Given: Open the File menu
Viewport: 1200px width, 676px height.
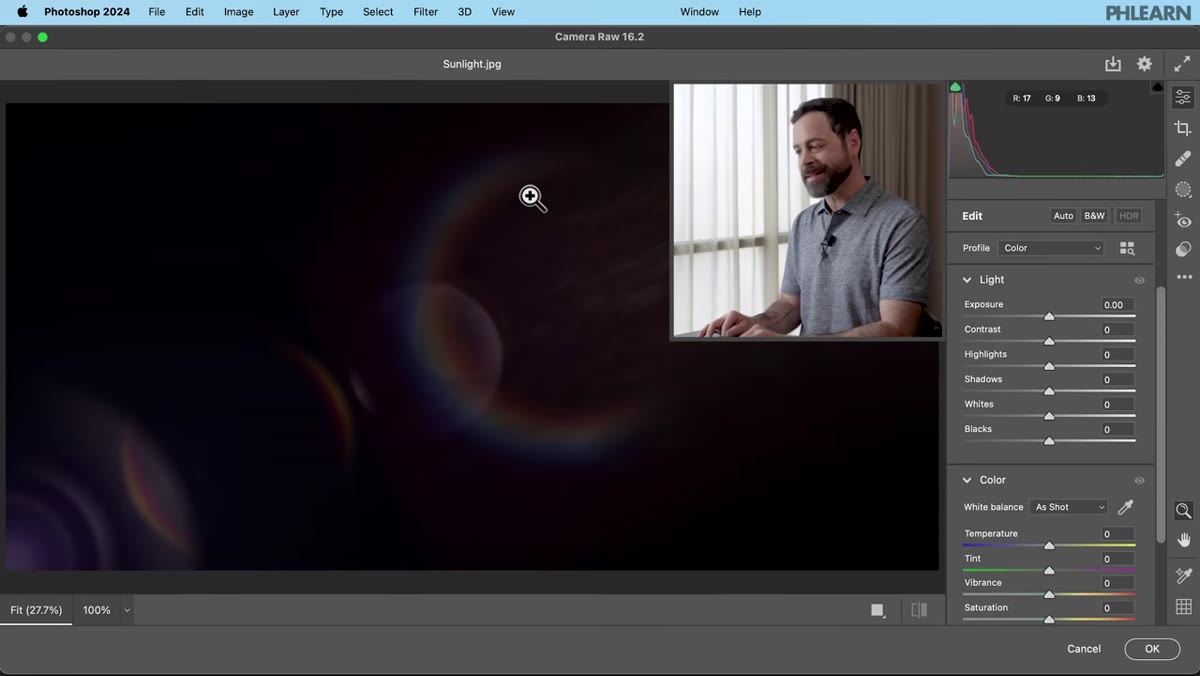Looking at the screenshot, I should coord(157,12).
